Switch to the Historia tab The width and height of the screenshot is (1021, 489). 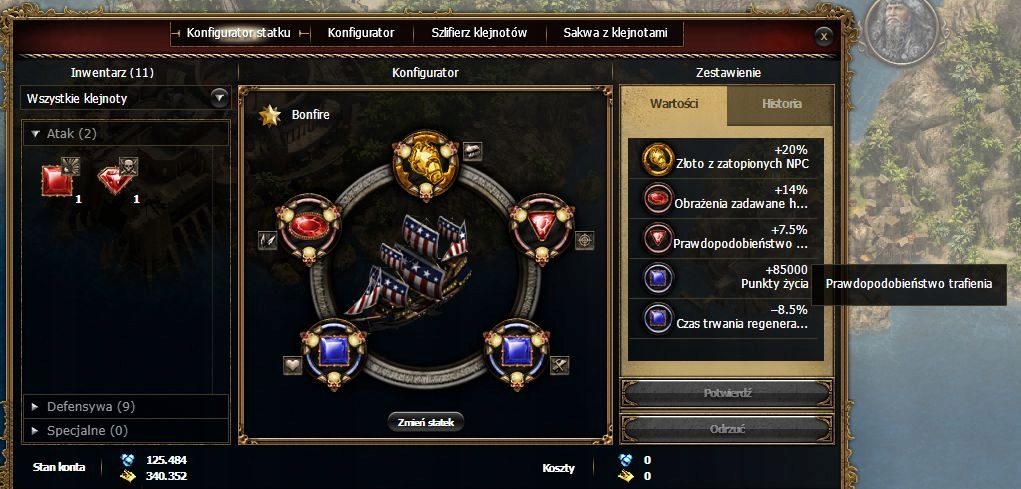click(780, 104)
